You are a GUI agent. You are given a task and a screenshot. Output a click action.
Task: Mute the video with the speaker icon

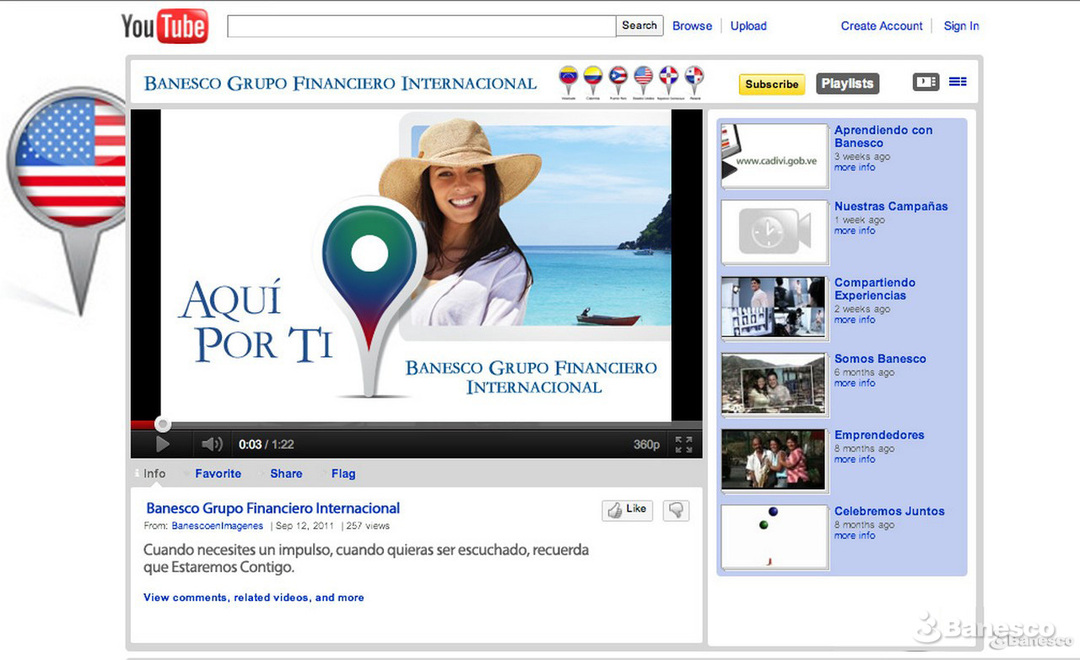pos(211,444)
